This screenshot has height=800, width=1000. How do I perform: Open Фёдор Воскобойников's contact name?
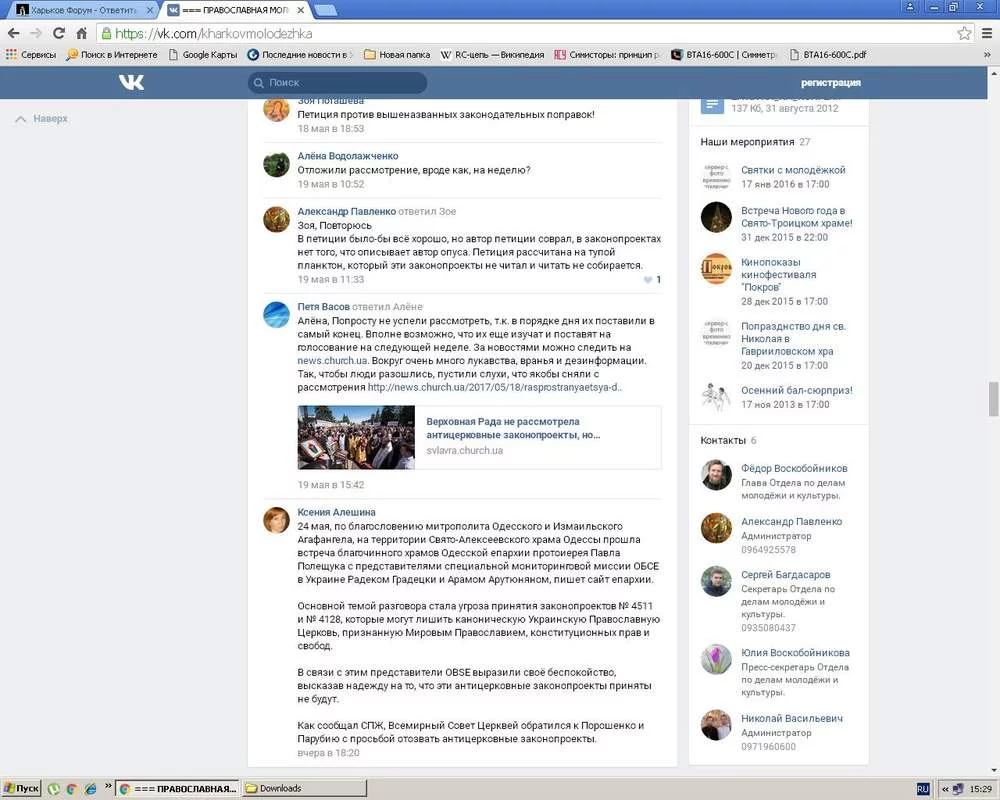pyautogui.click(x=794, y=468)
